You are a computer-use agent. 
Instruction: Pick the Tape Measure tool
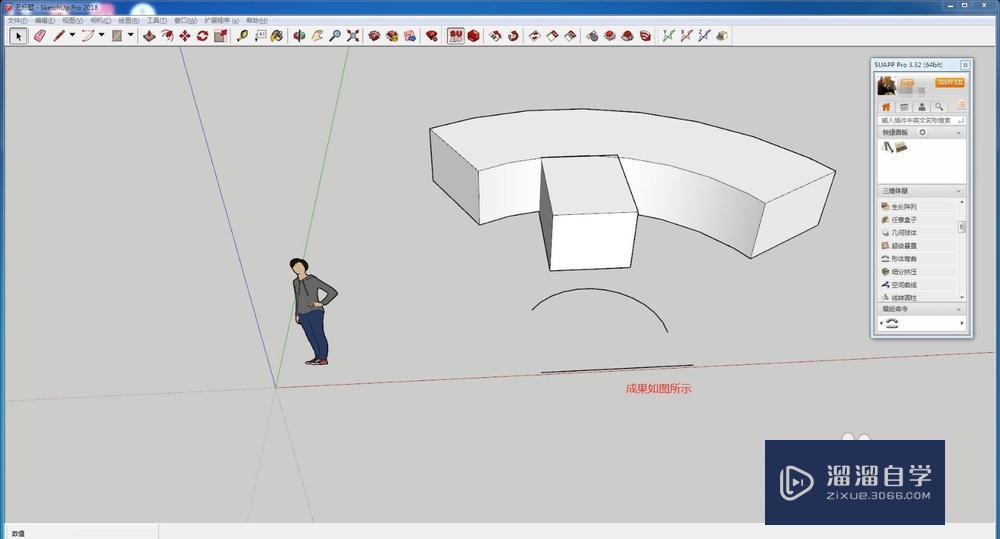pos(242,36)
